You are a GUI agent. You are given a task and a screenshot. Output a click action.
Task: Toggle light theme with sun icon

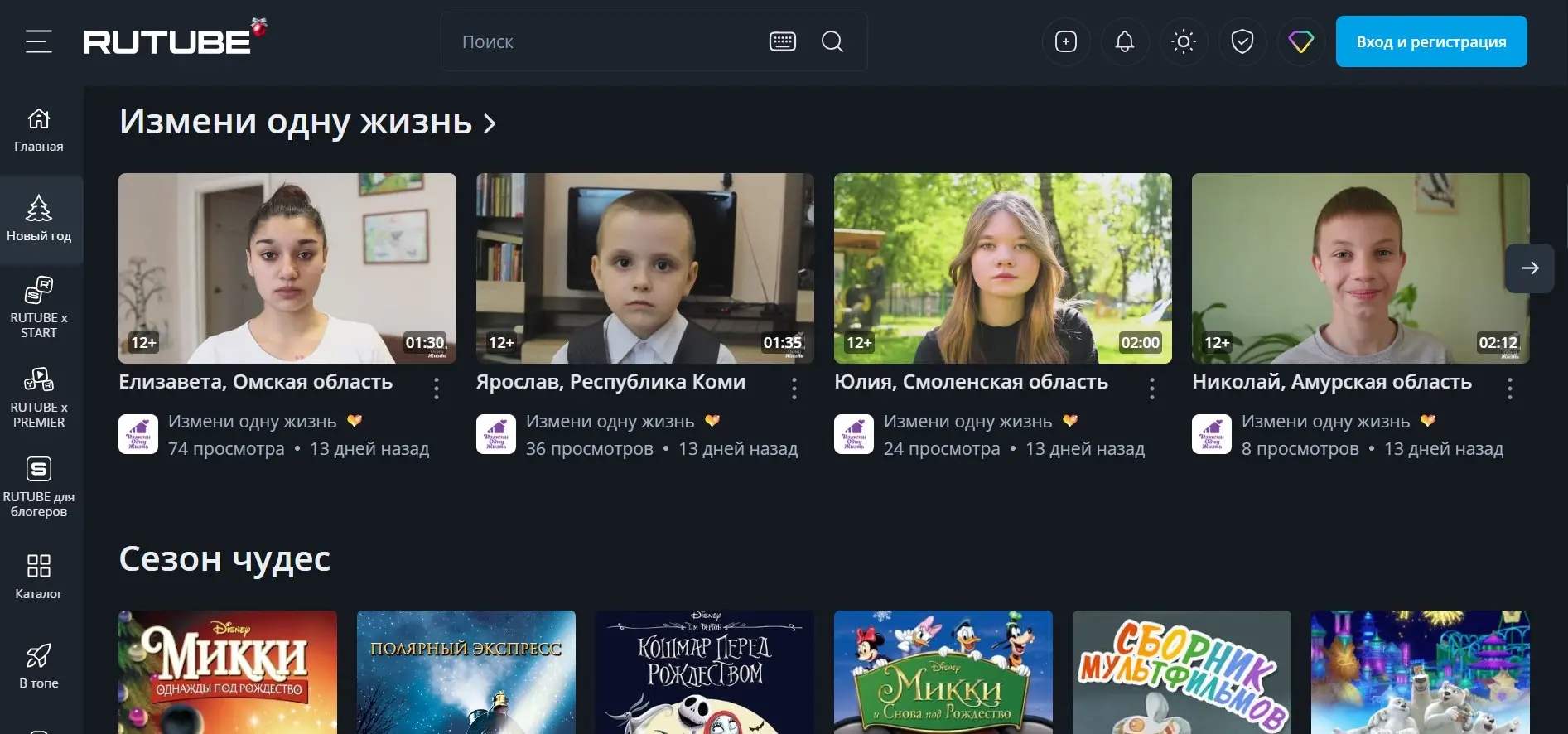click(x=1183, y=41)
